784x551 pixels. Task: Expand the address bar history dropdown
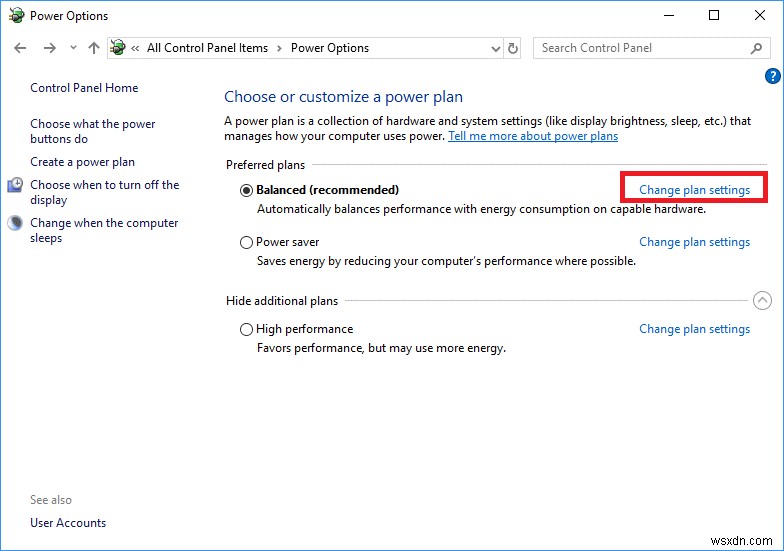tap(496, 48)
